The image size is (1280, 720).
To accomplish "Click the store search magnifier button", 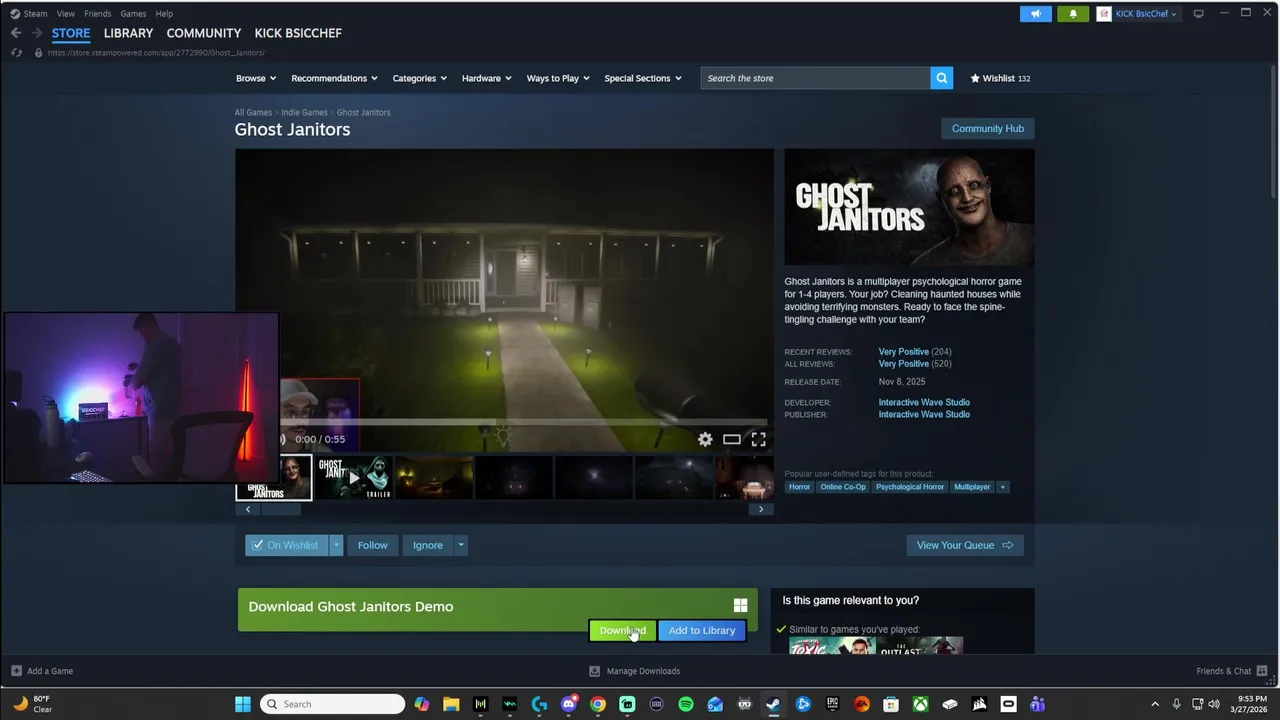I will pyautogui.click(x=941, y=78).
